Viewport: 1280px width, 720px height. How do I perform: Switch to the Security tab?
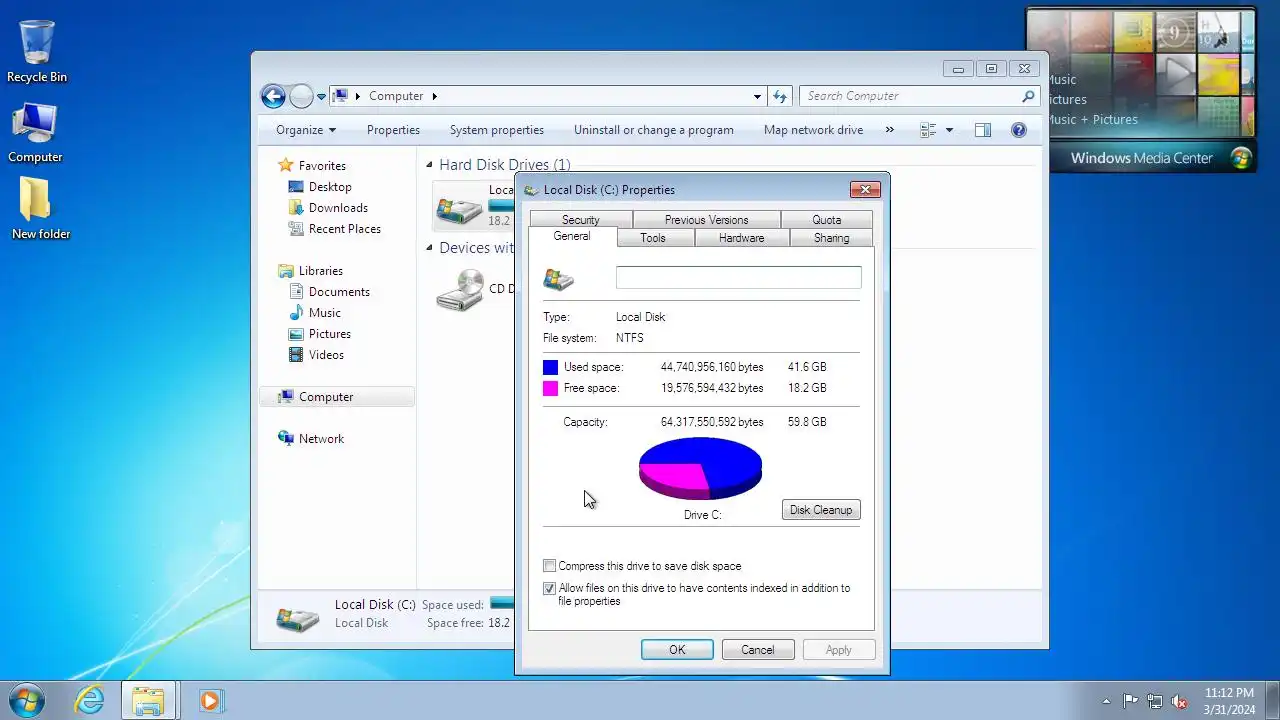(x=581, y=220)
